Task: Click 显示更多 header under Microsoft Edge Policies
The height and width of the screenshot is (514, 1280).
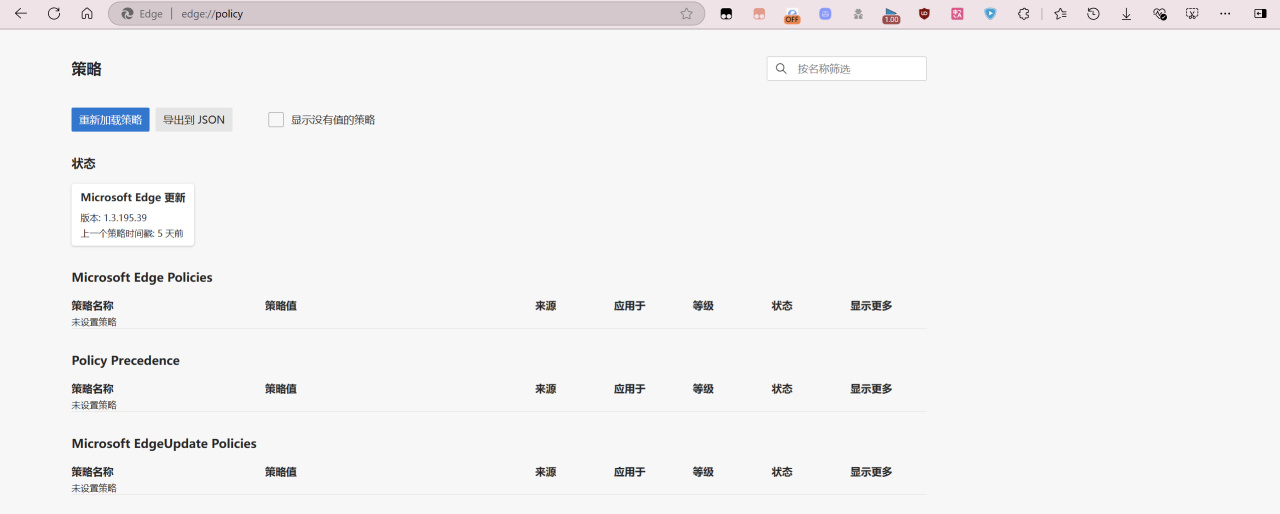Action: tap(871, 306)
